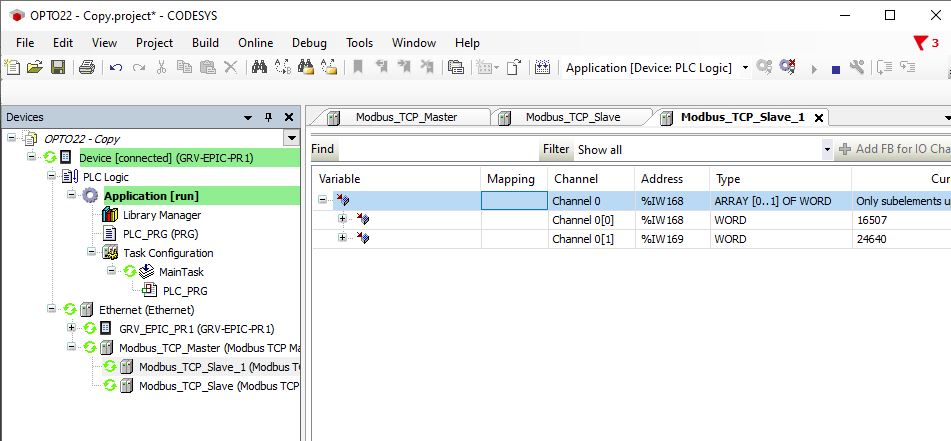Expand the GRV_EPIC_PR1 node

point(72,328)
